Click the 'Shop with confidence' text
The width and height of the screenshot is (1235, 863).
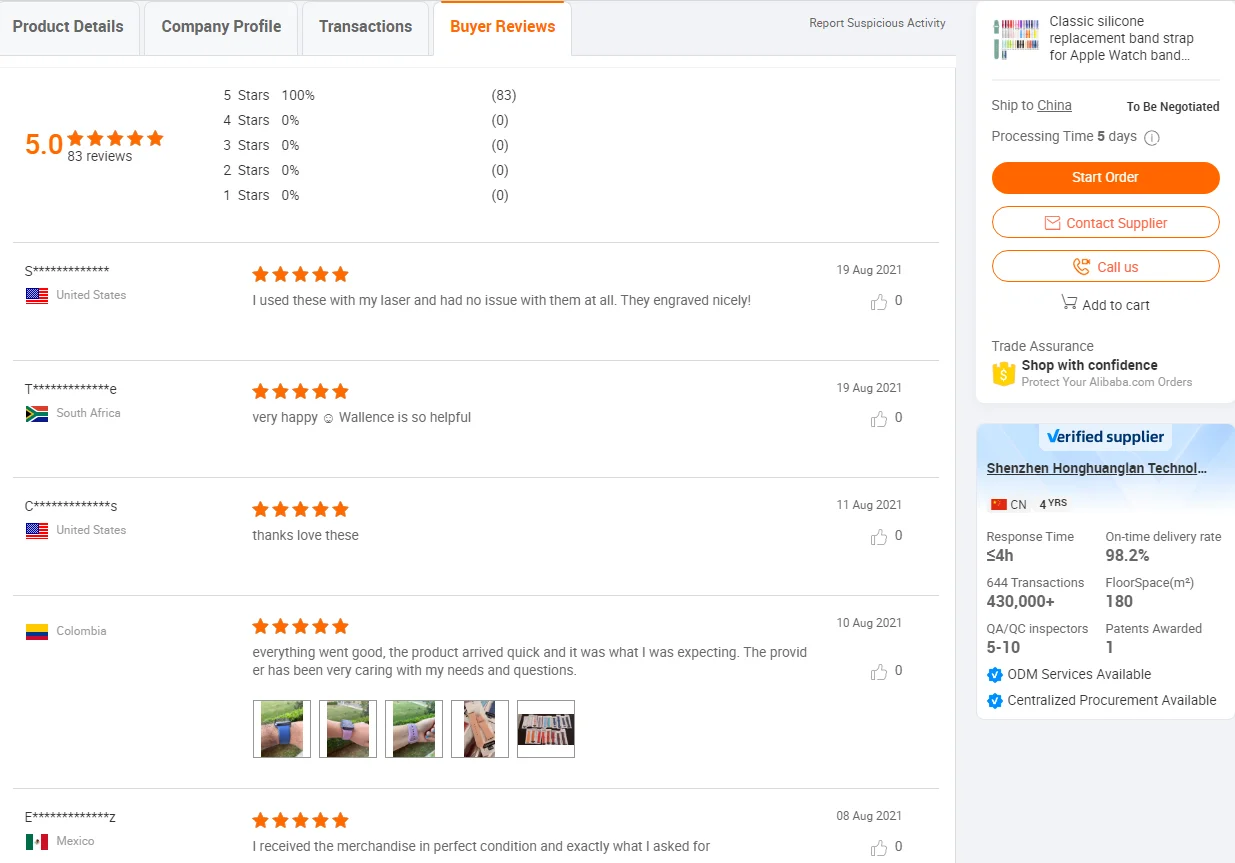pos(1089,365)
